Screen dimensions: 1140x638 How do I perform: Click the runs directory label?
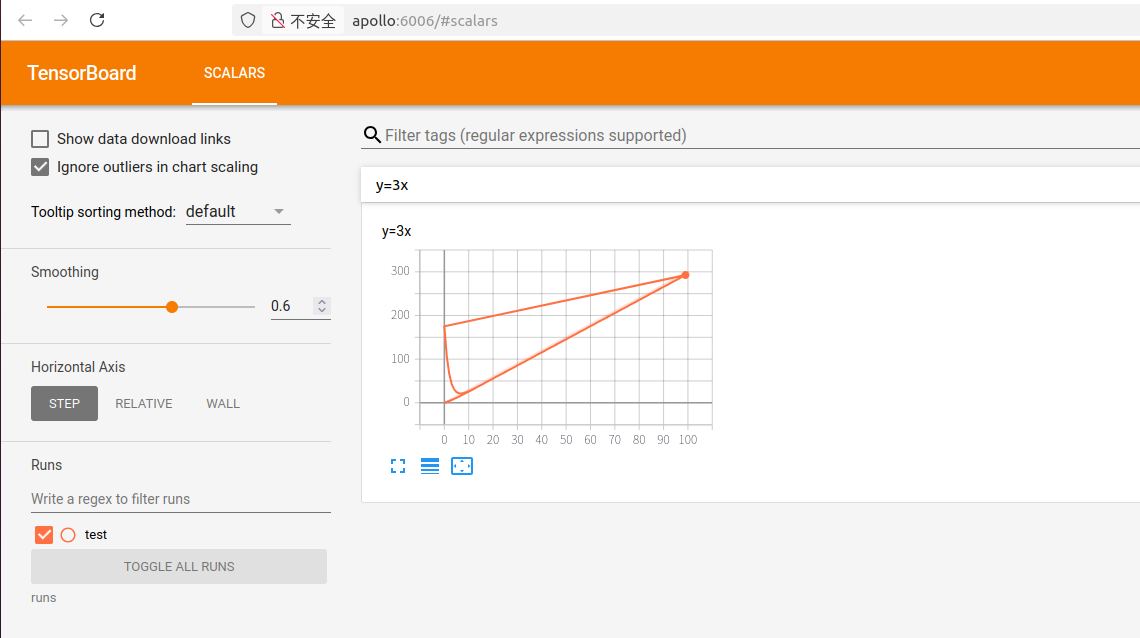[44, 598]
